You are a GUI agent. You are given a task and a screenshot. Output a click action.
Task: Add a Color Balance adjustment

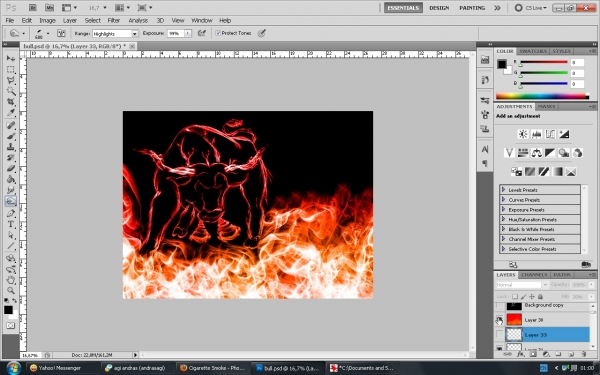(536, 153)
